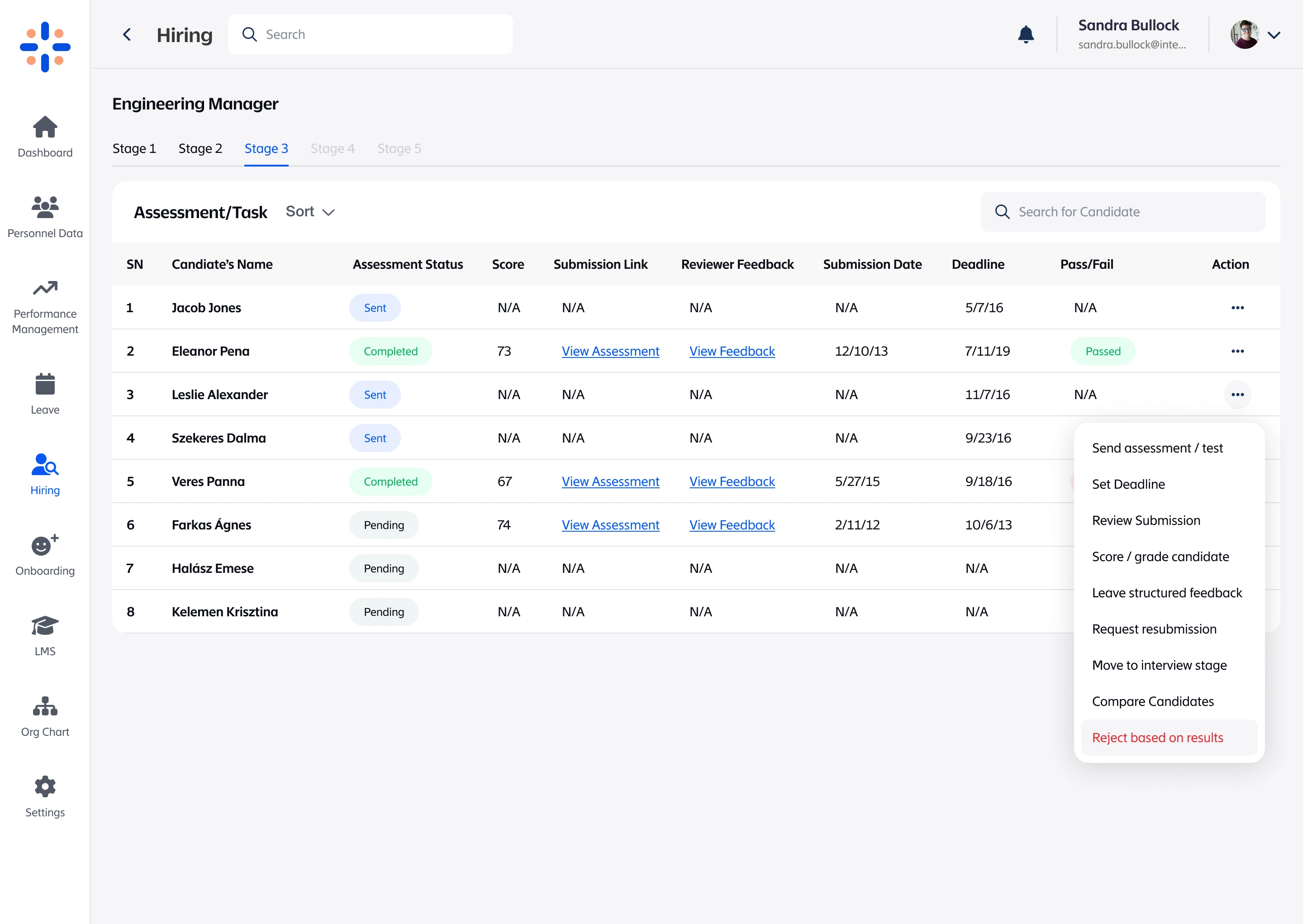Choose Move to interview stage

pyautogui.click(x=1159, y=665)
